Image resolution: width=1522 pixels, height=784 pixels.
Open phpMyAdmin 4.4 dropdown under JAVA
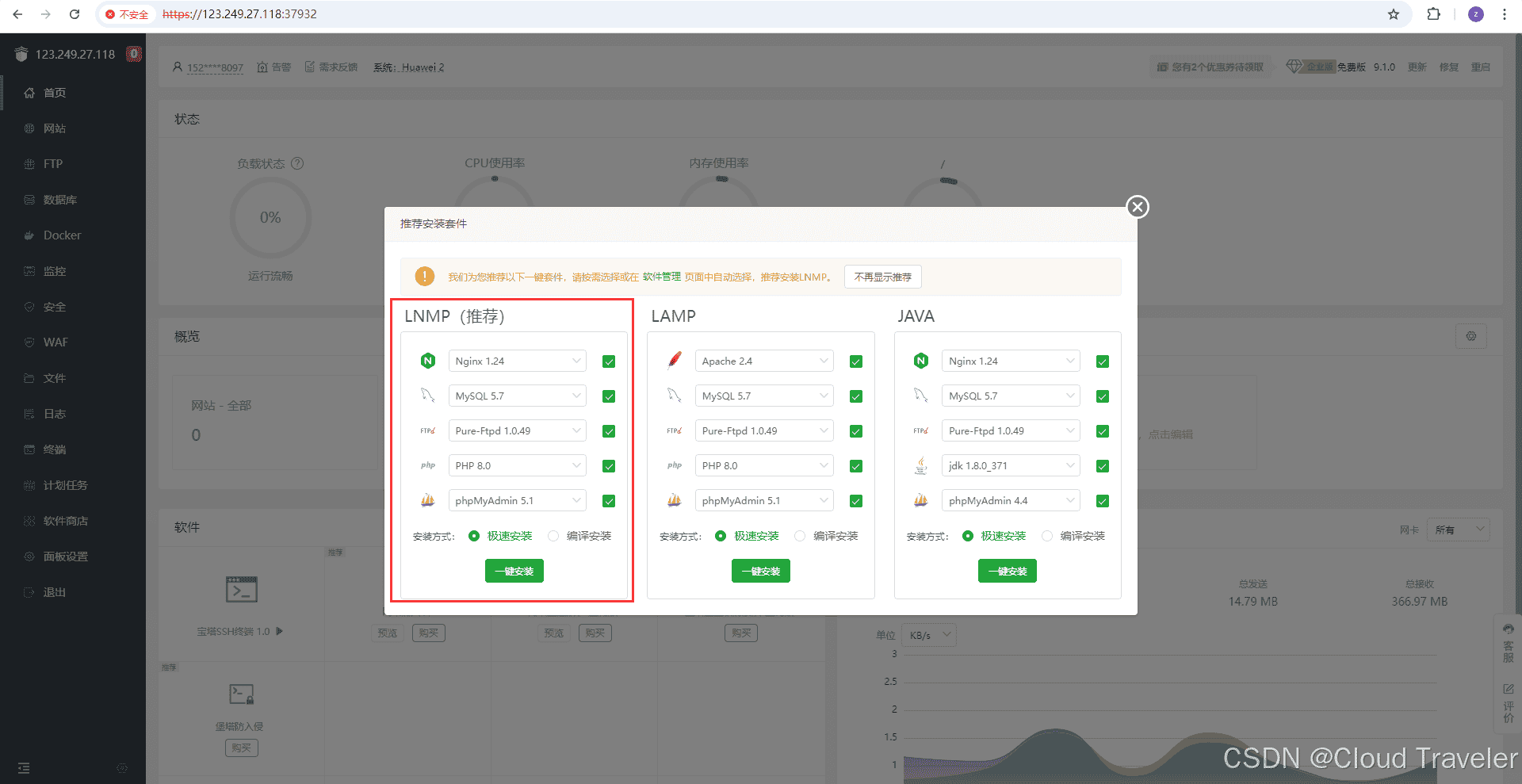point(1010,501)
